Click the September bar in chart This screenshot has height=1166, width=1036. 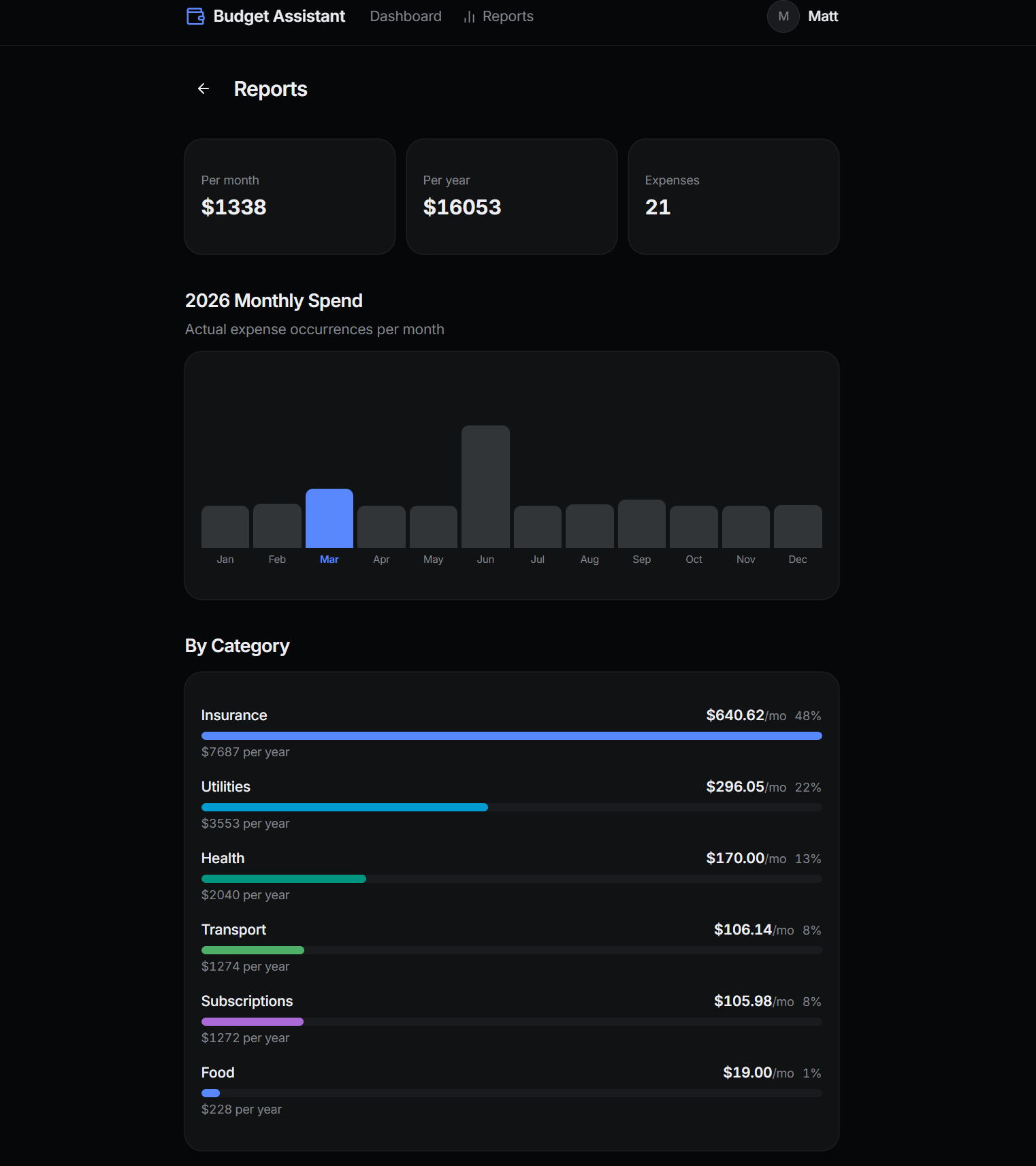(x=642, y=523)
